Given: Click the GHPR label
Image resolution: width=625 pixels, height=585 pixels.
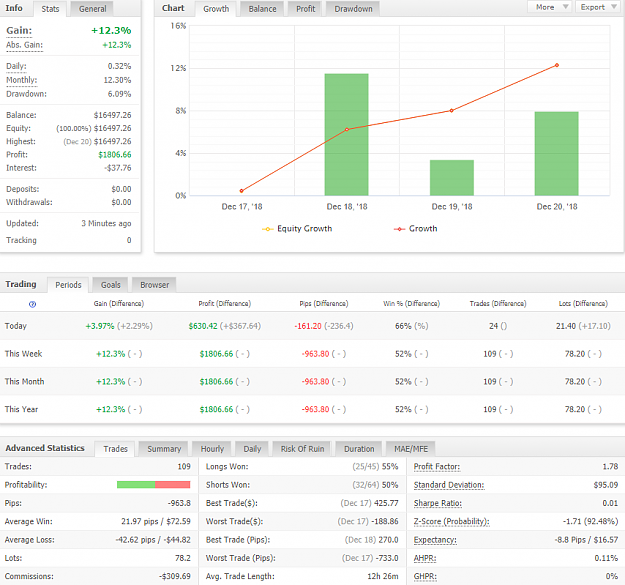Looking at the screenshot, I should [425, 577].
